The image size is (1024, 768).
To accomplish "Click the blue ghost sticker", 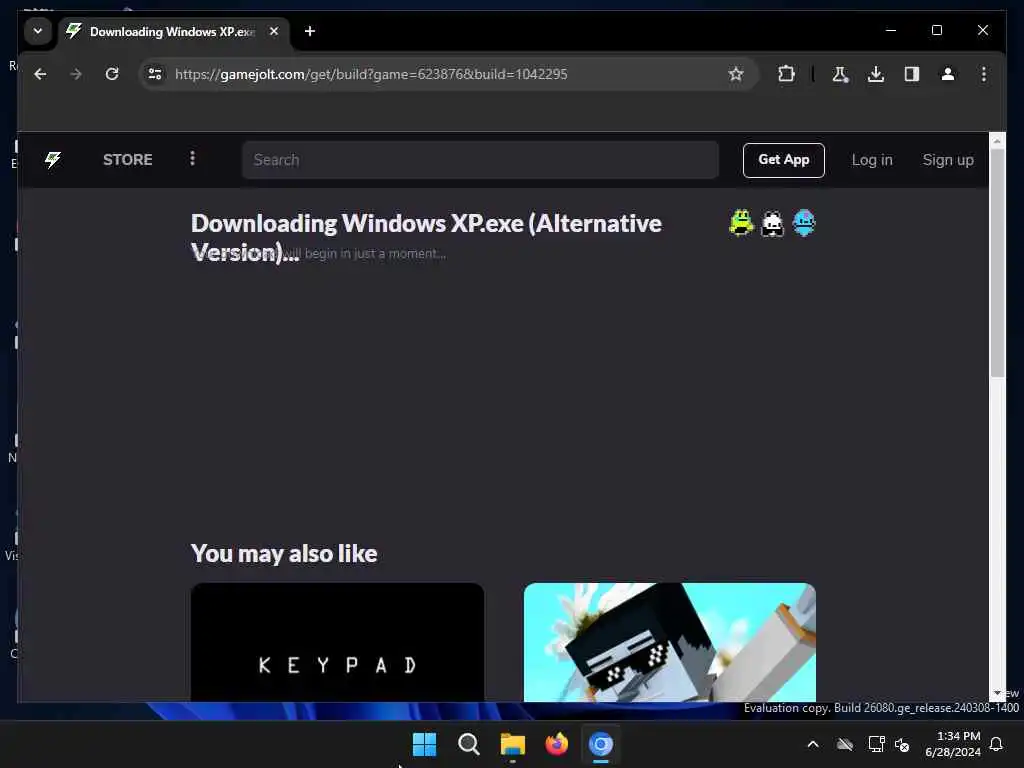I will coord(803,223).
